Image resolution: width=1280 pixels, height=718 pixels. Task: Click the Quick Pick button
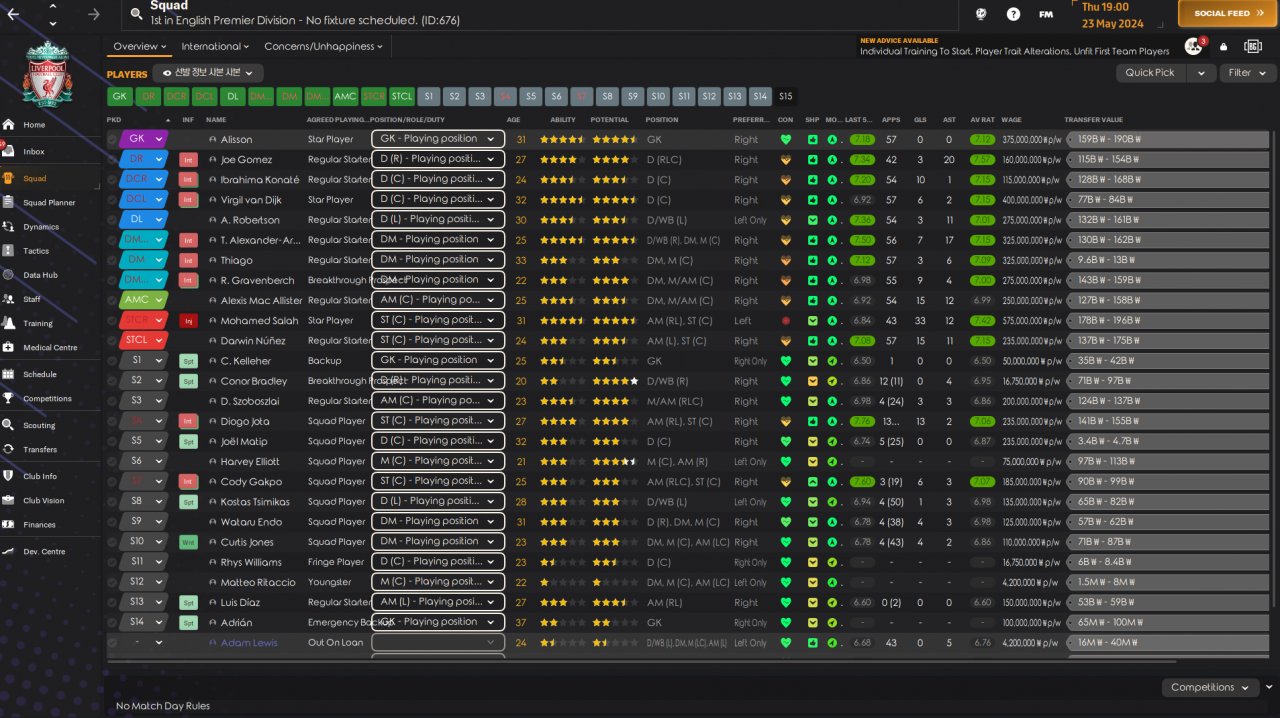pos(1151,73)
